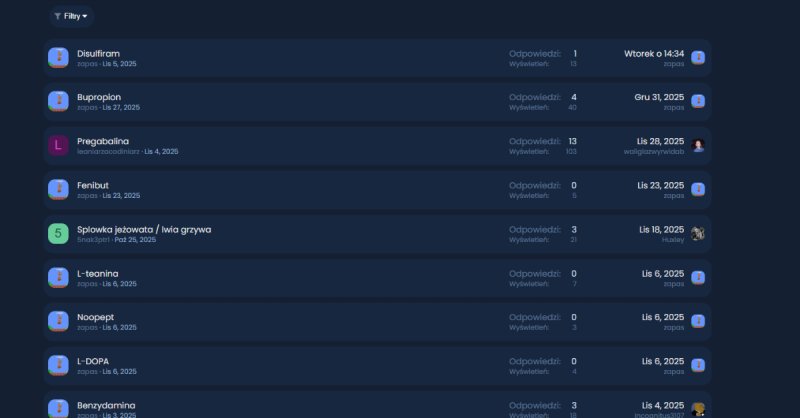Screen dimensions: 800x418
Task: Click reply count 13 in Pregabalina row
Action: pyautogui.click(x=572, y=141)
